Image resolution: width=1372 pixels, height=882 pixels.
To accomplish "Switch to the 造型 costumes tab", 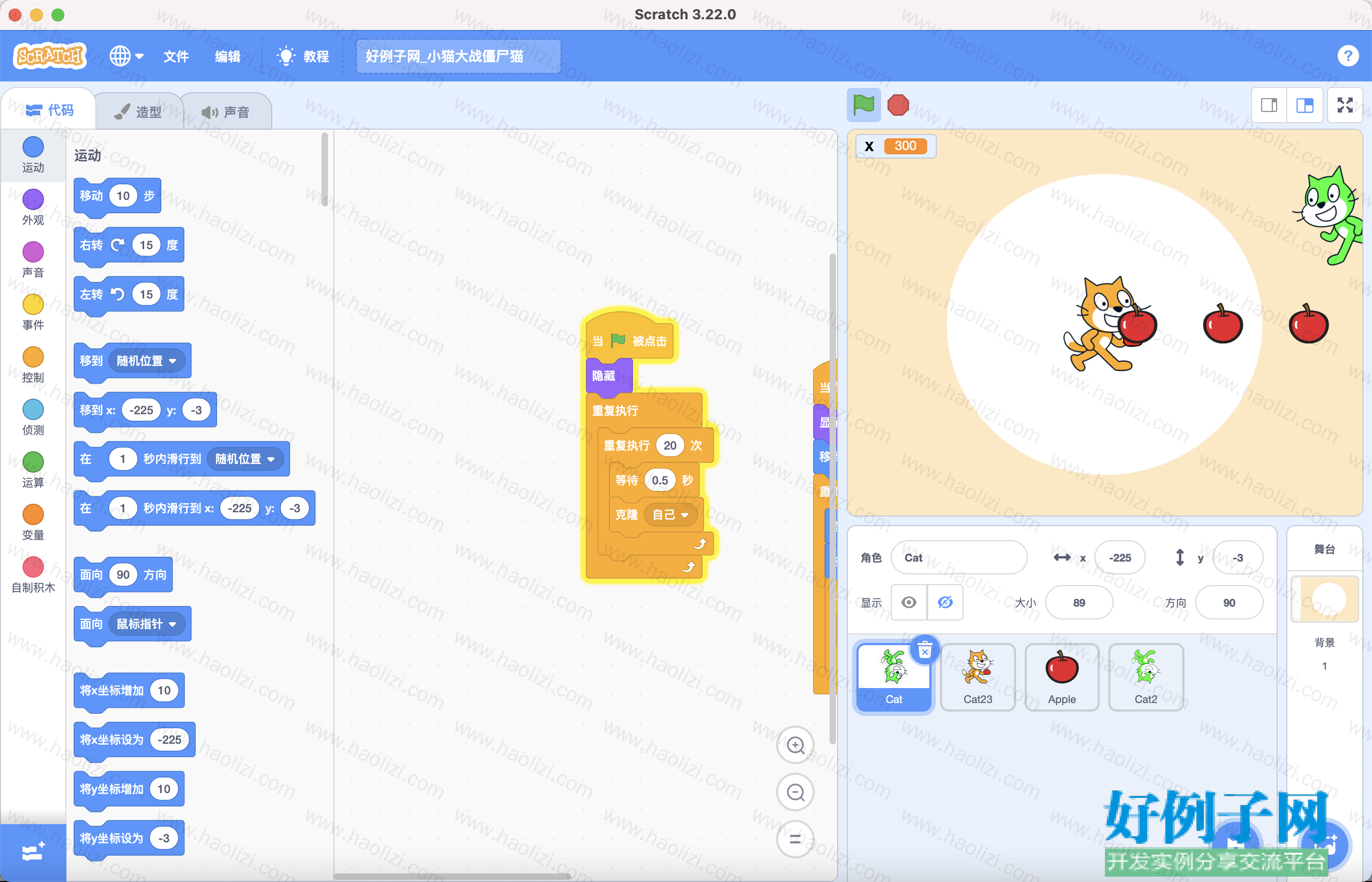I will (138, 111).
